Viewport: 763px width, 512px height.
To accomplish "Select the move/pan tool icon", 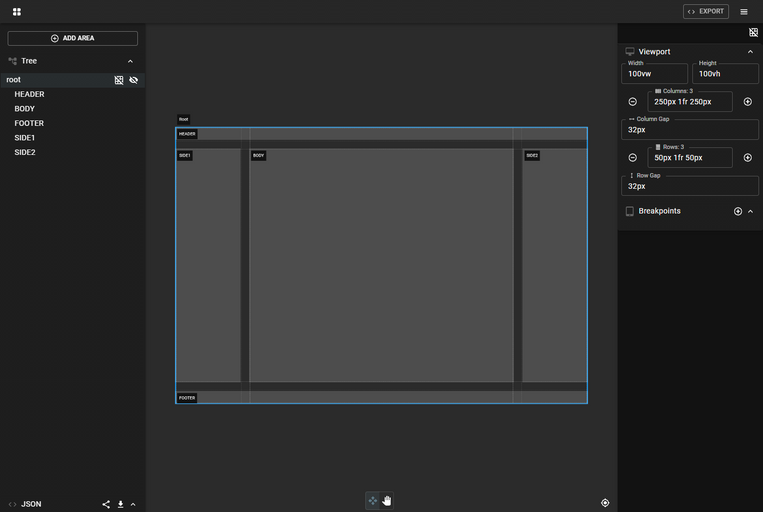I will (372, 500).
